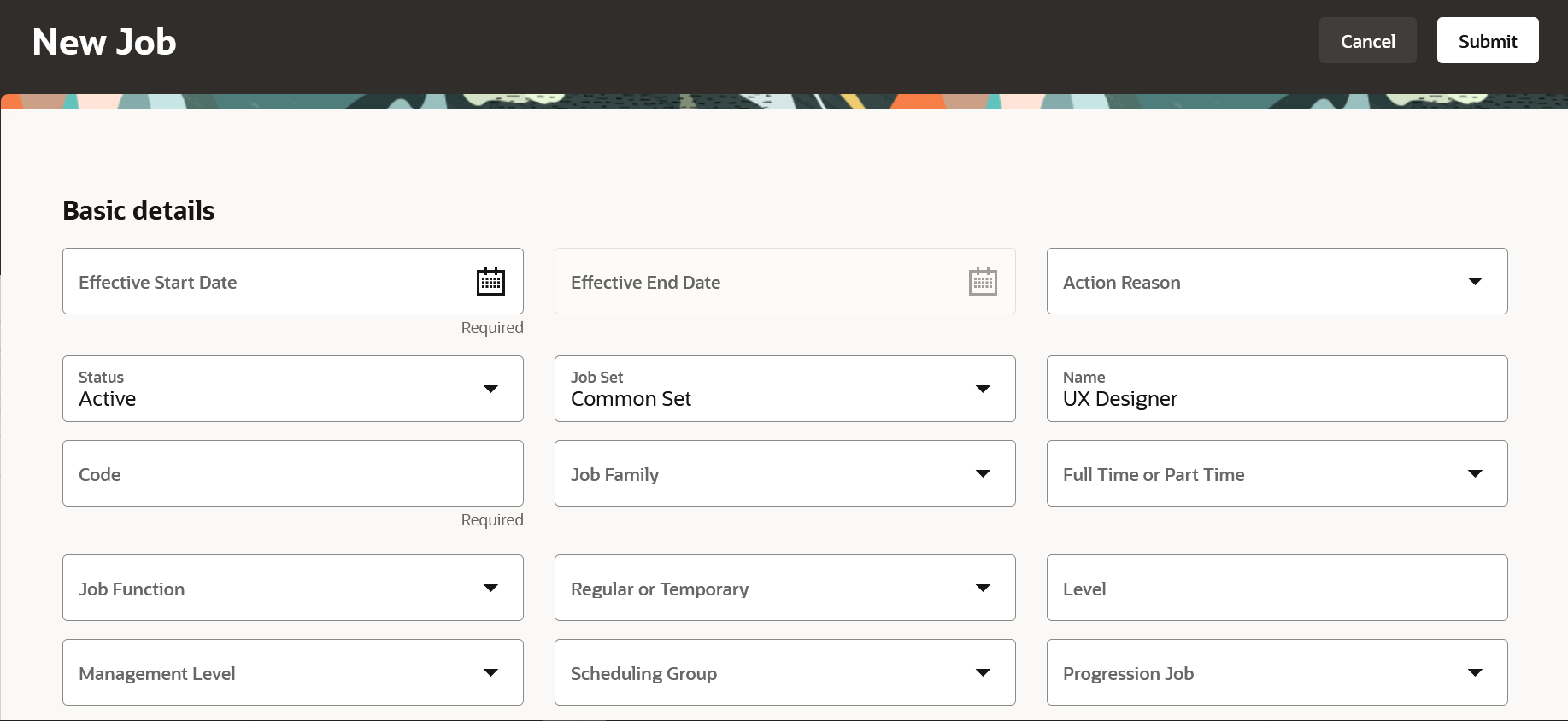
Task: Click the Required hint under Effective Start Date
Action: pyautogui.click(x=492, y=327)
